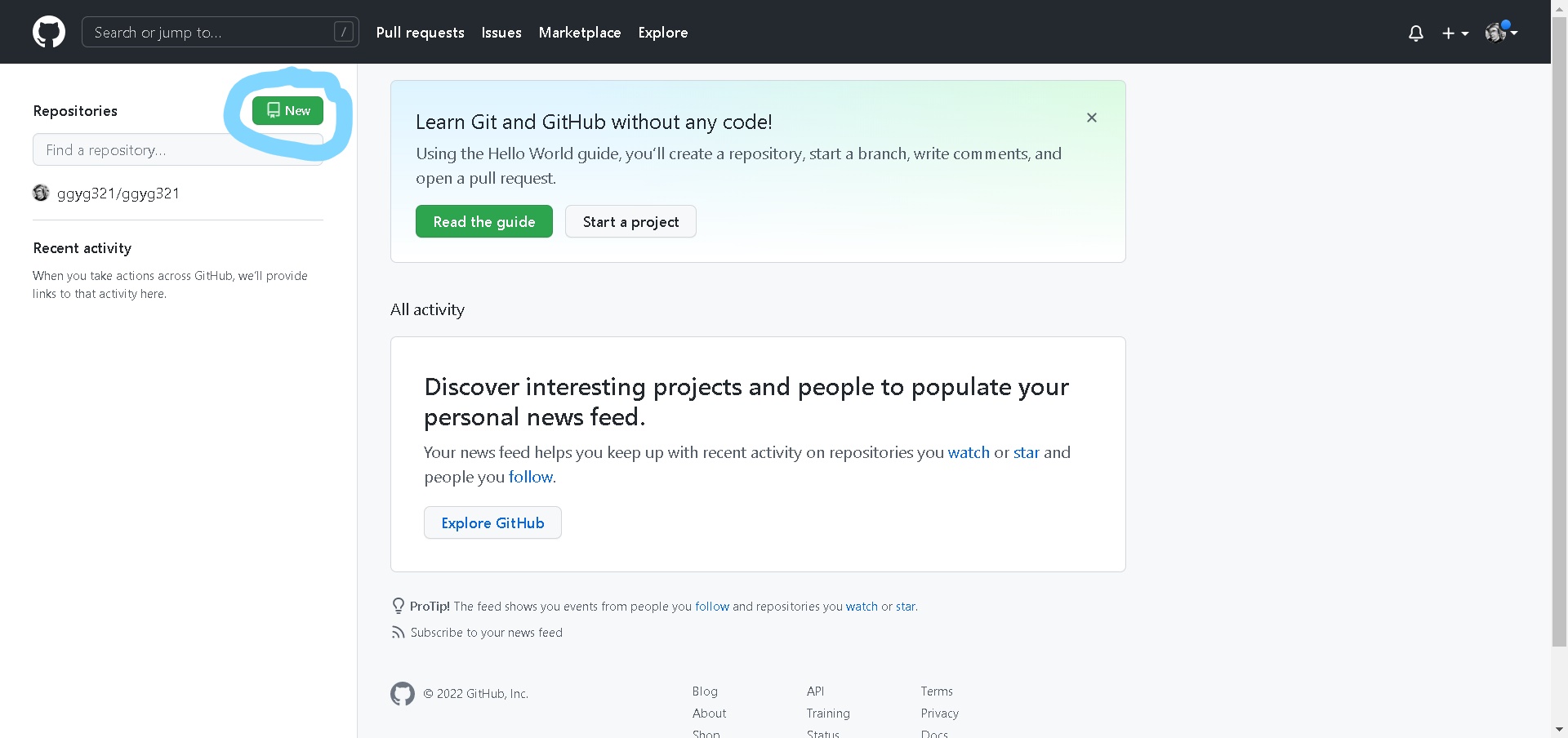The width and height of the screenshot is (1568, 738).
Task: Click Start a project button
Action: [630, 221]
